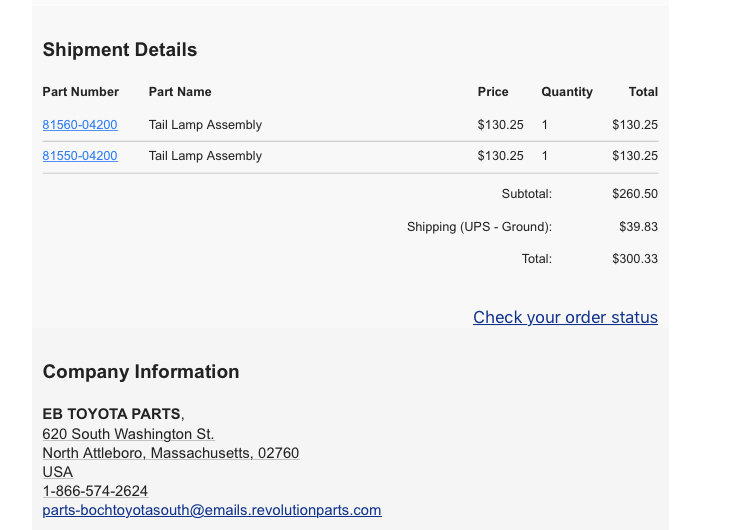The image size is (750, 530).
Task: Click the Part Name column header
Action: [180, 92]
